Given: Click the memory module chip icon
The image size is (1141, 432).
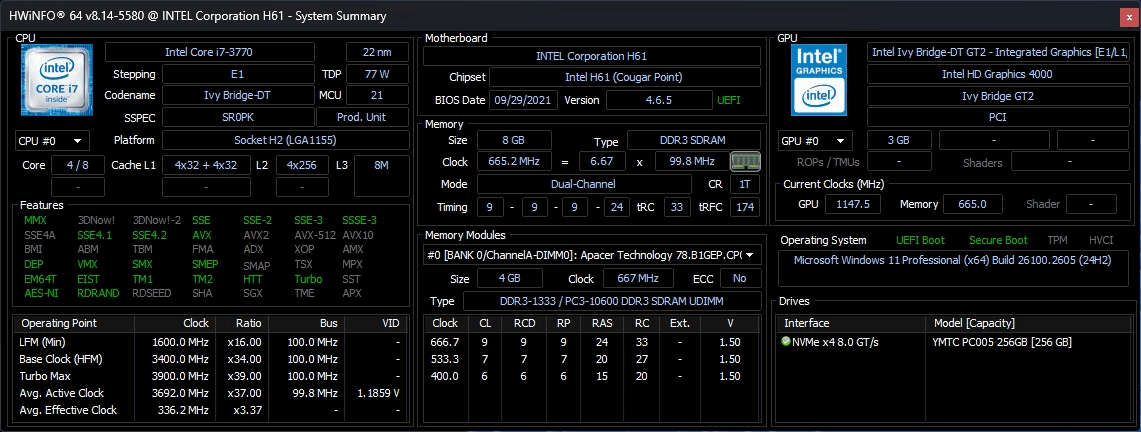Looking at the screenshot, I should 744,161.
